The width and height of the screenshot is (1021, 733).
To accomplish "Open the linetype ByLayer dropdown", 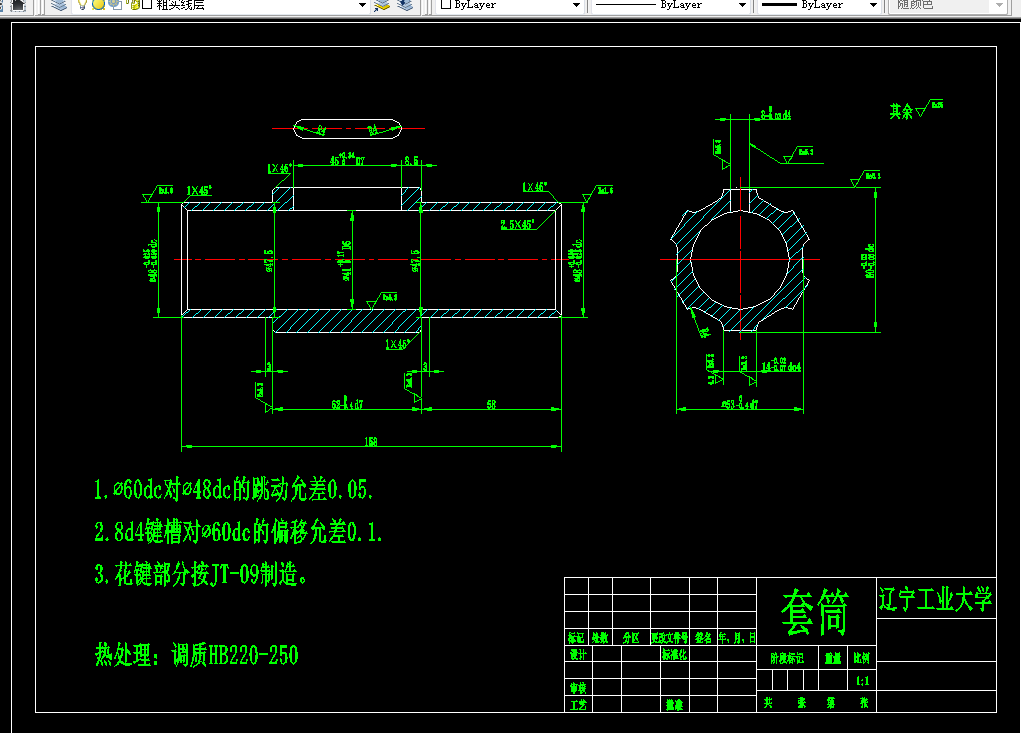I will tap(744, 5).
